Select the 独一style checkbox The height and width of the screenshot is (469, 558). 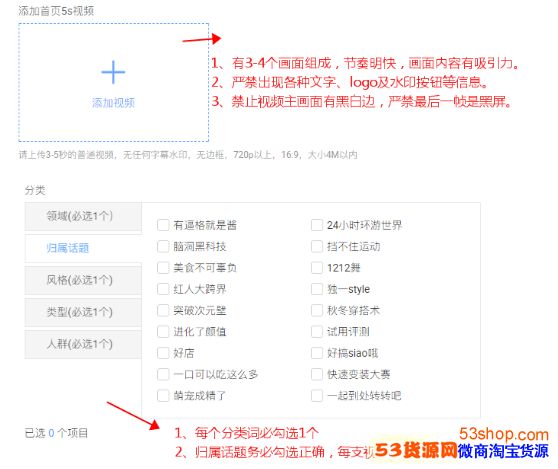[x=317, y=289]
